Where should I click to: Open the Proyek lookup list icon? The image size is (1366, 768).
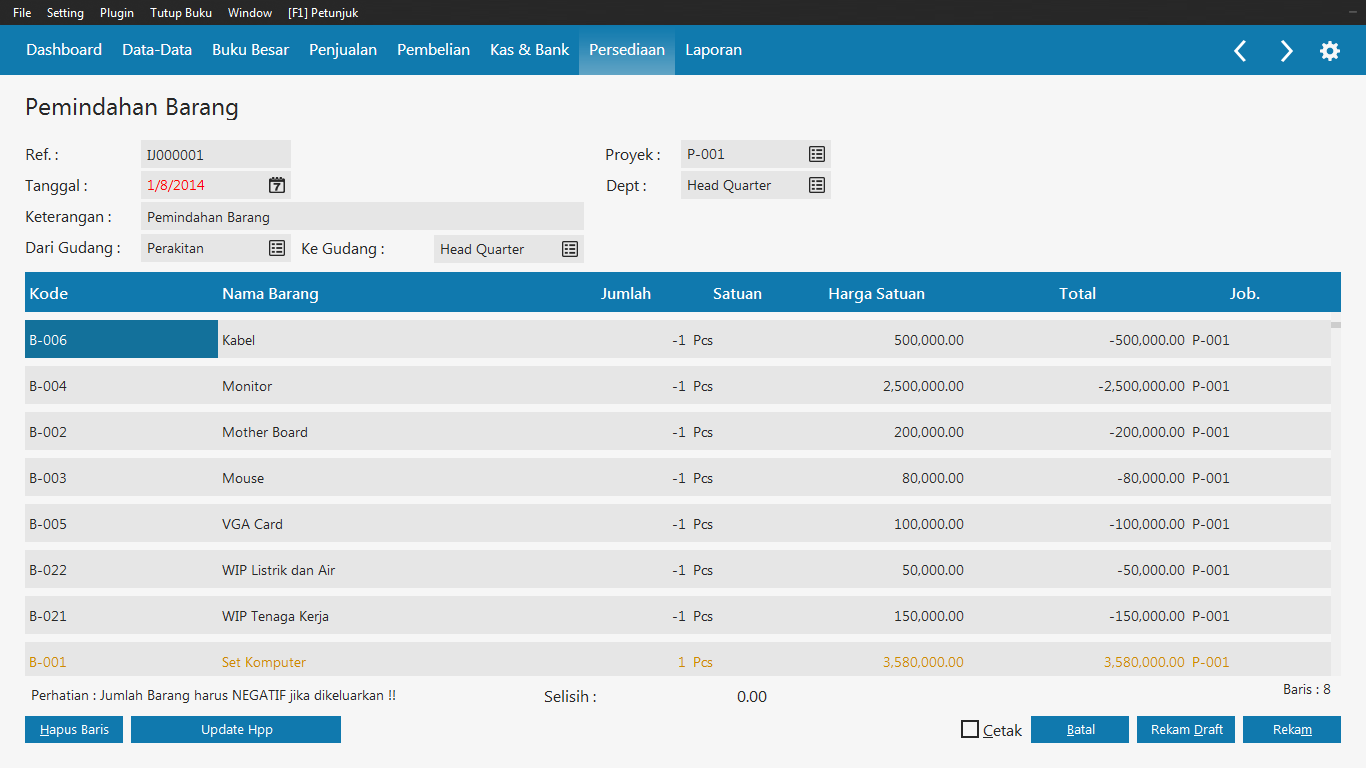coord(817,154)
